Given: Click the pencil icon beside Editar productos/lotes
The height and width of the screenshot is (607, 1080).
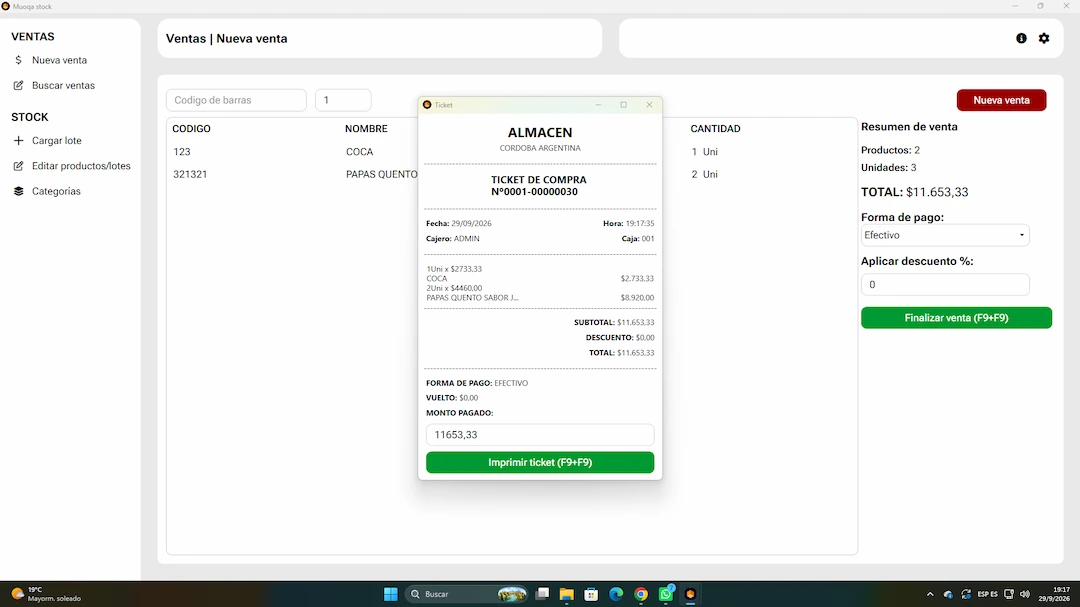Looking at the screenshot, I should tap(19, 166).
